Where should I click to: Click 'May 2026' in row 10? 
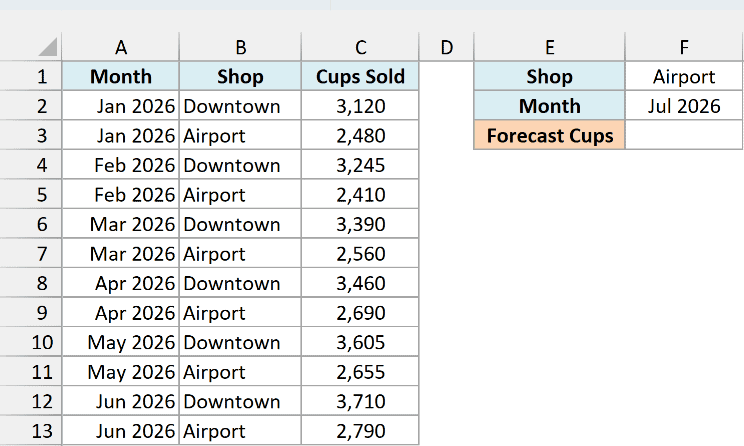[x=131, y=343]
